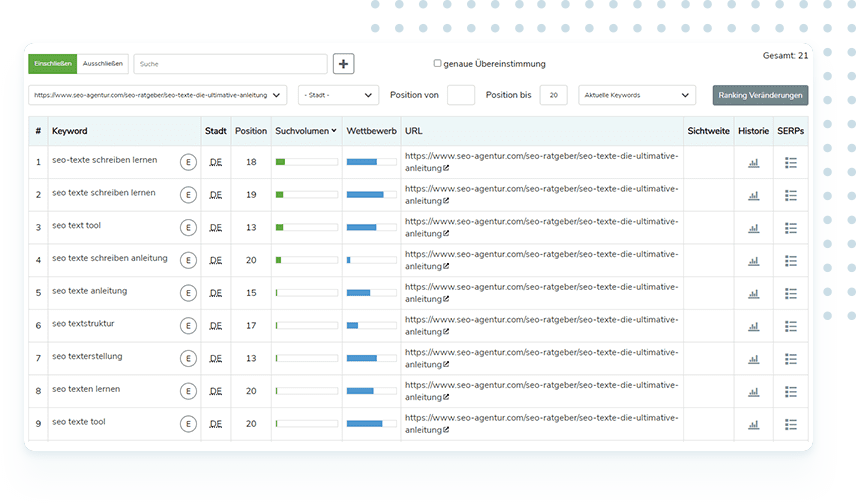Focus the Suche search field
Viewport: 856px width, 503px height.
230,64
